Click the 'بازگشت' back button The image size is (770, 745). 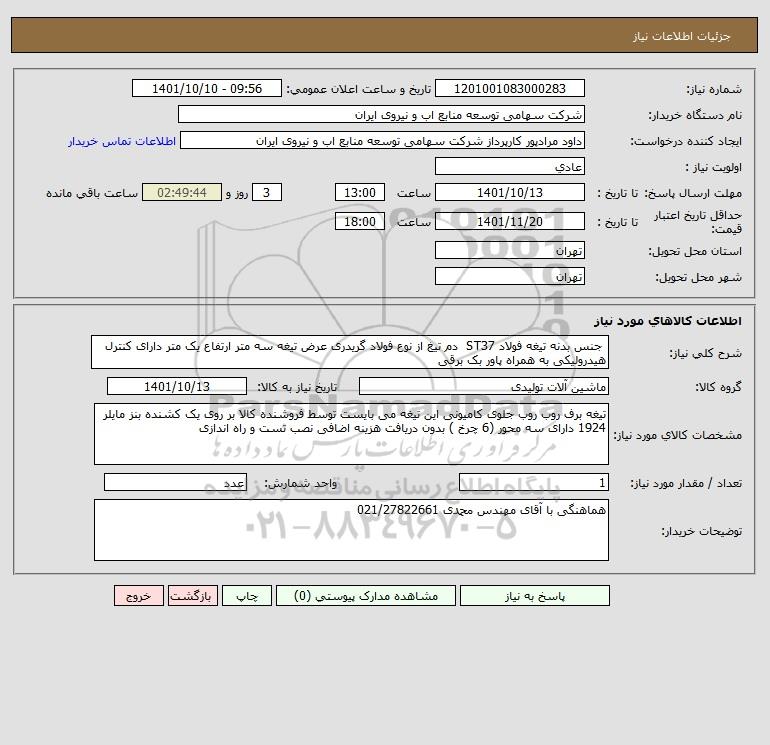pos(192,596)
